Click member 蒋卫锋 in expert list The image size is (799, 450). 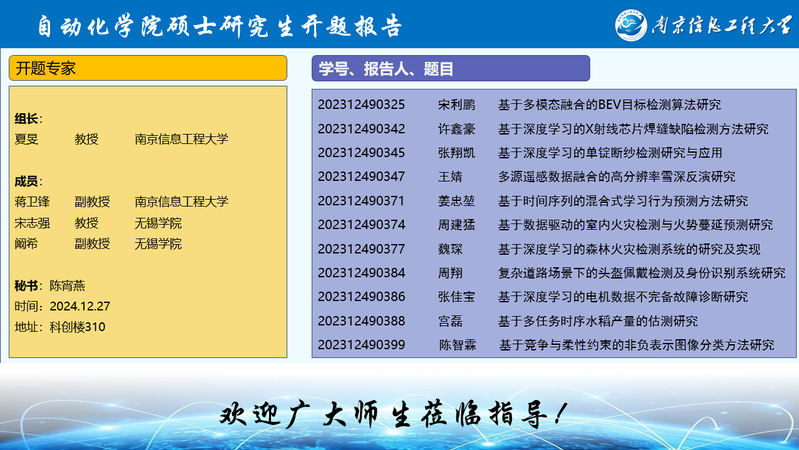[33, 201]
